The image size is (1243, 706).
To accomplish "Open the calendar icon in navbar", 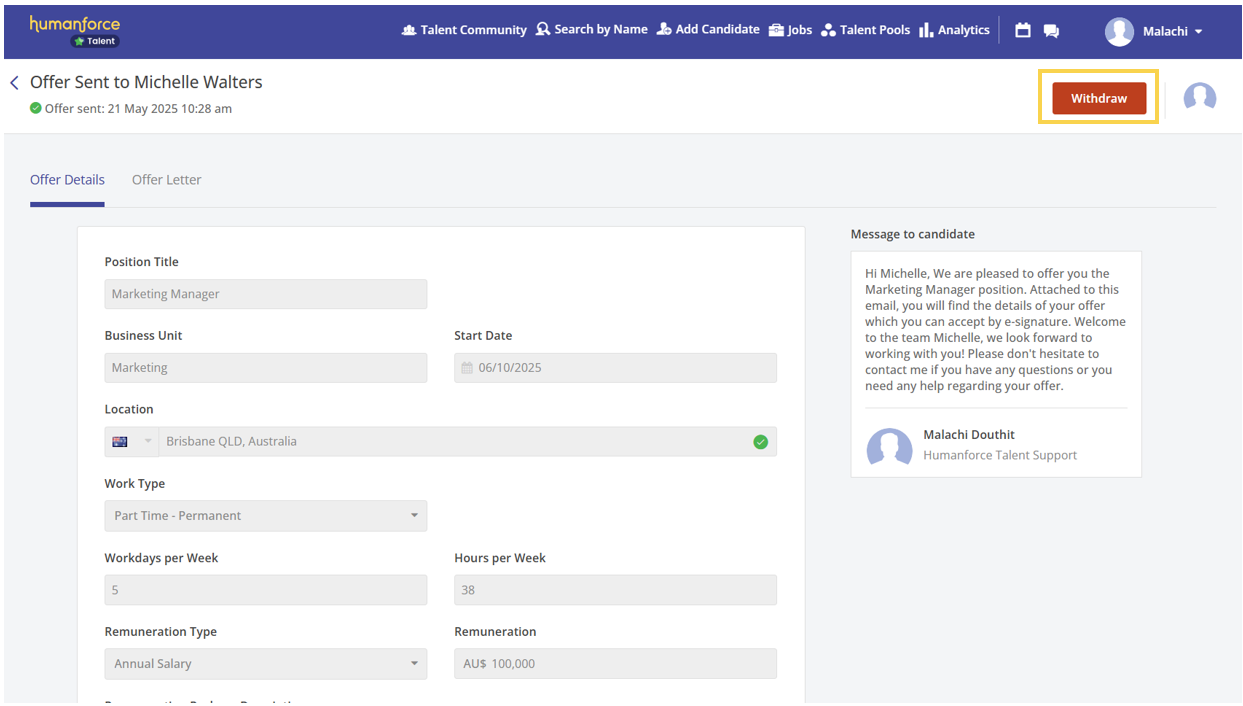I will click(x=1022, y=30).
